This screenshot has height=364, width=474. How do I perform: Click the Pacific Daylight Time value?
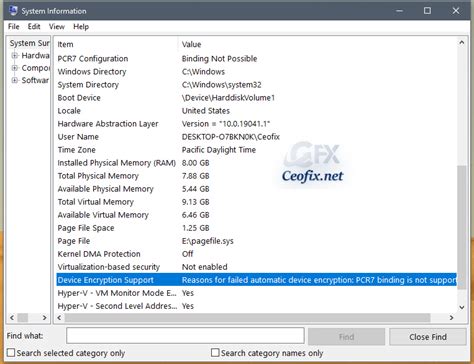coord(219,150)
